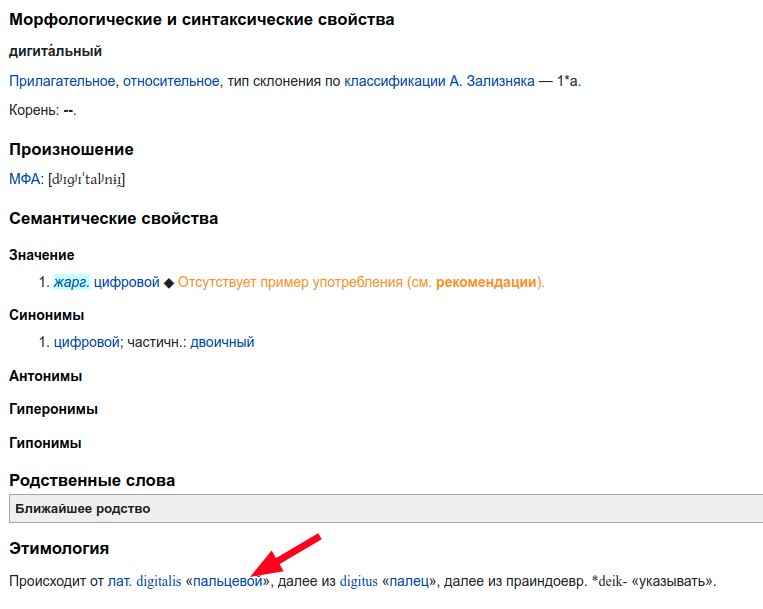Click the Произношение section heading

[x=71, y=149]
